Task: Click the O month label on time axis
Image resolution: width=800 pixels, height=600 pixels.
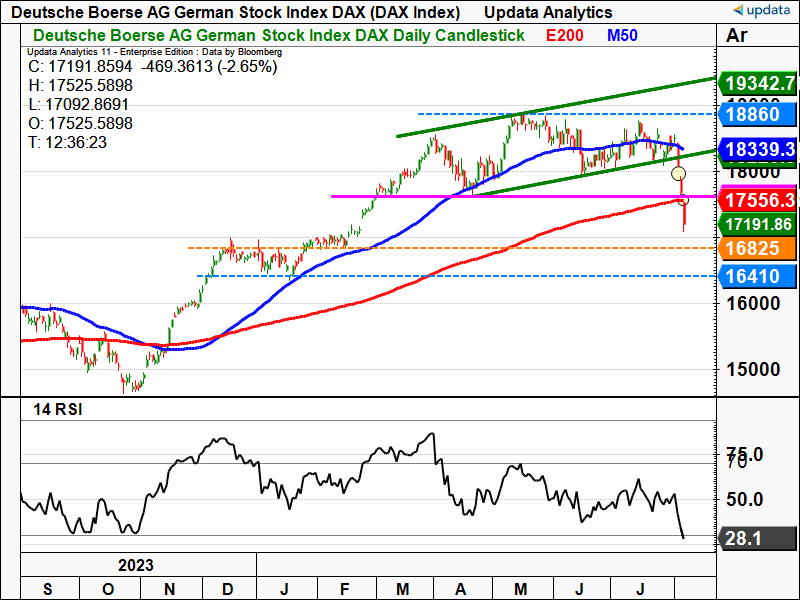Action: point(108,589)
